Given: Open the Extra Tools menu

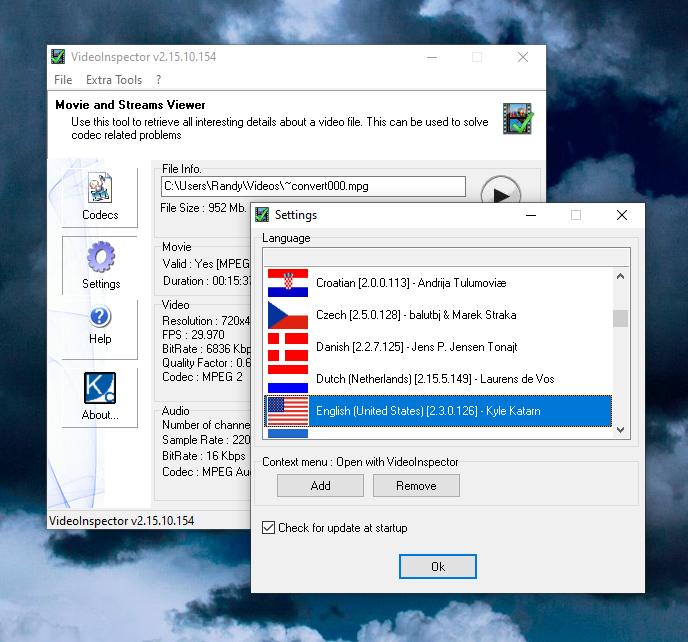Looking at the screenshot, I should pos(114,80).
